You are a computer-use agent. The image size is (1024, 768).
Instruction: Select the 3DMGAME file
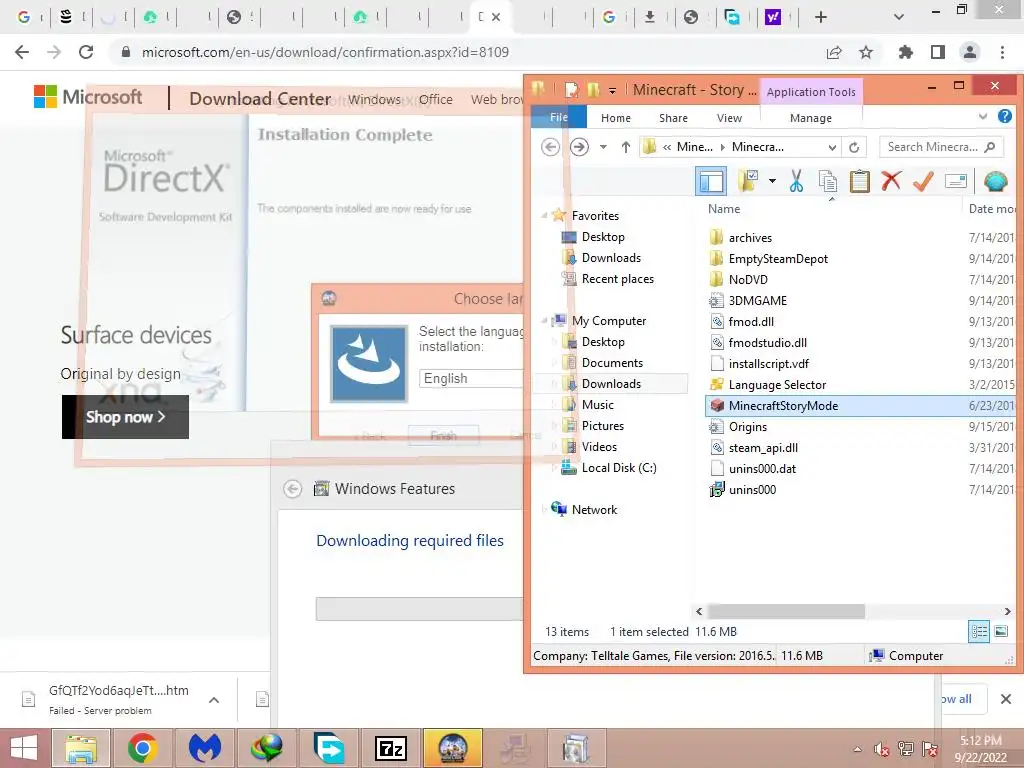(758, 300)
